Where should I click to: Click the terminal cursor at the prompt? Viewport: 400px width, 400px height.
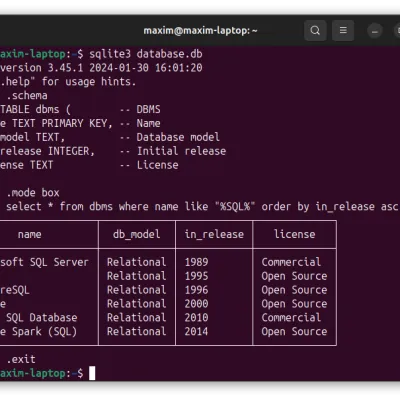point(92,373)
